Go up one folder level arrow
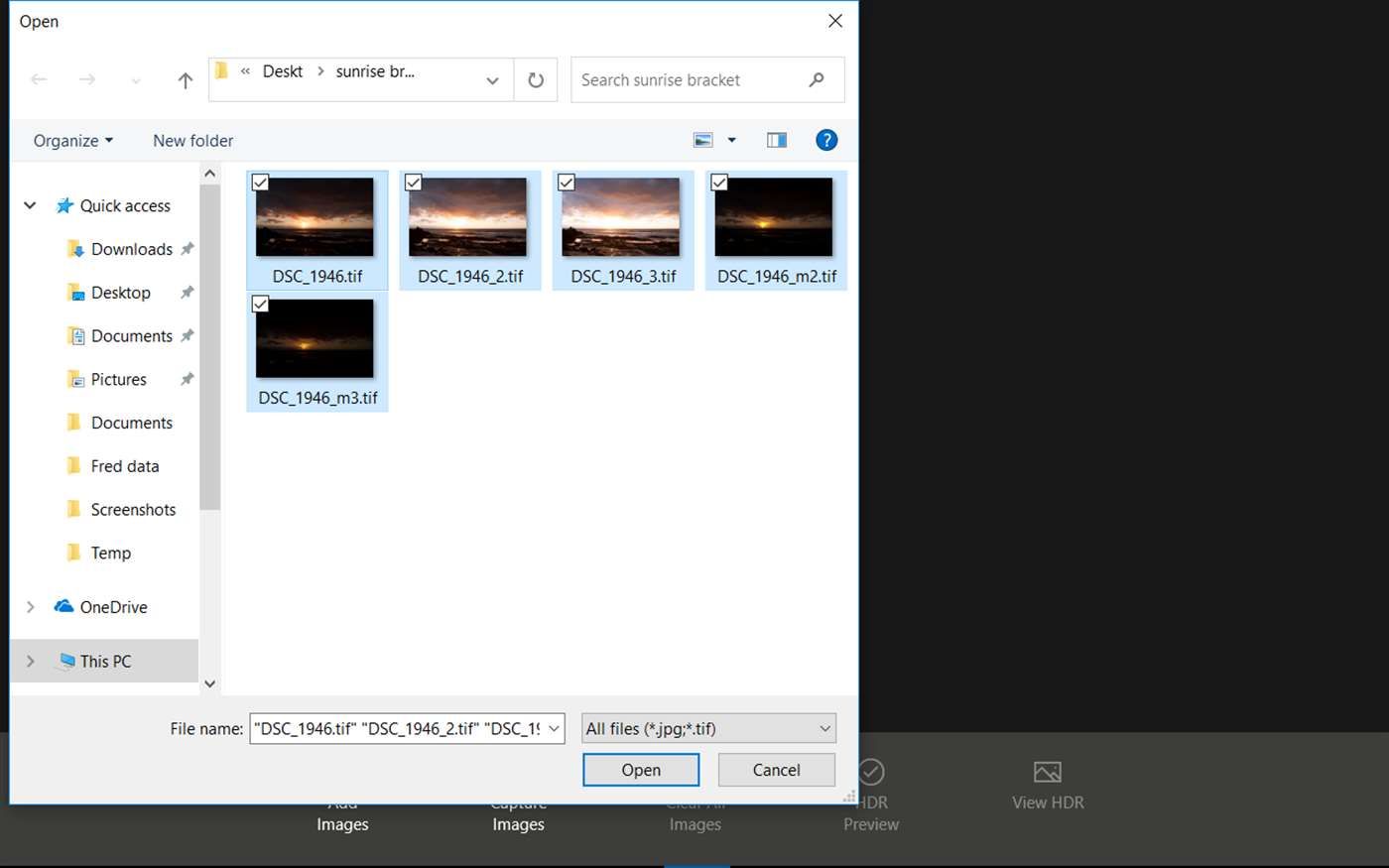Viewport: 1389px width, 868px height. pos(185,80)
